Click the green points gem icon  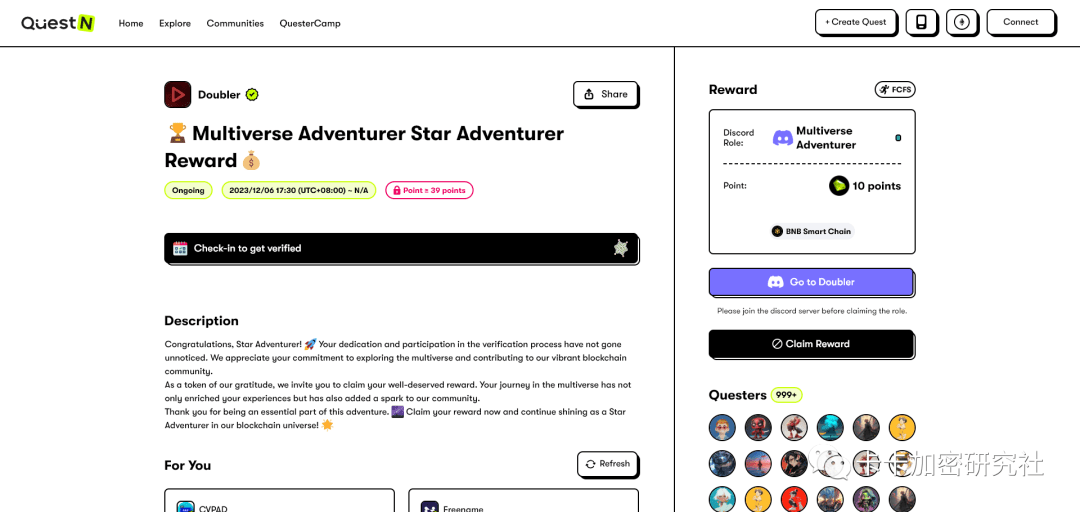click(839, 186)
